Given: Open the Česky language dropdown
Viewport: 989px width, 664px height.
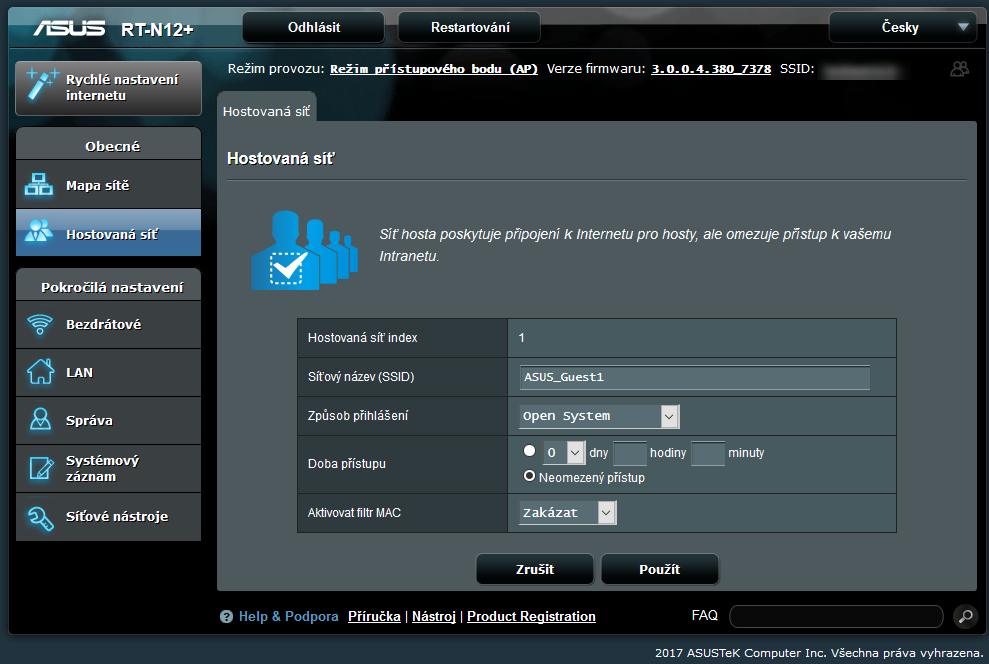Looking at the screenshot, I should pyautogui.click(x=903, y=27).
